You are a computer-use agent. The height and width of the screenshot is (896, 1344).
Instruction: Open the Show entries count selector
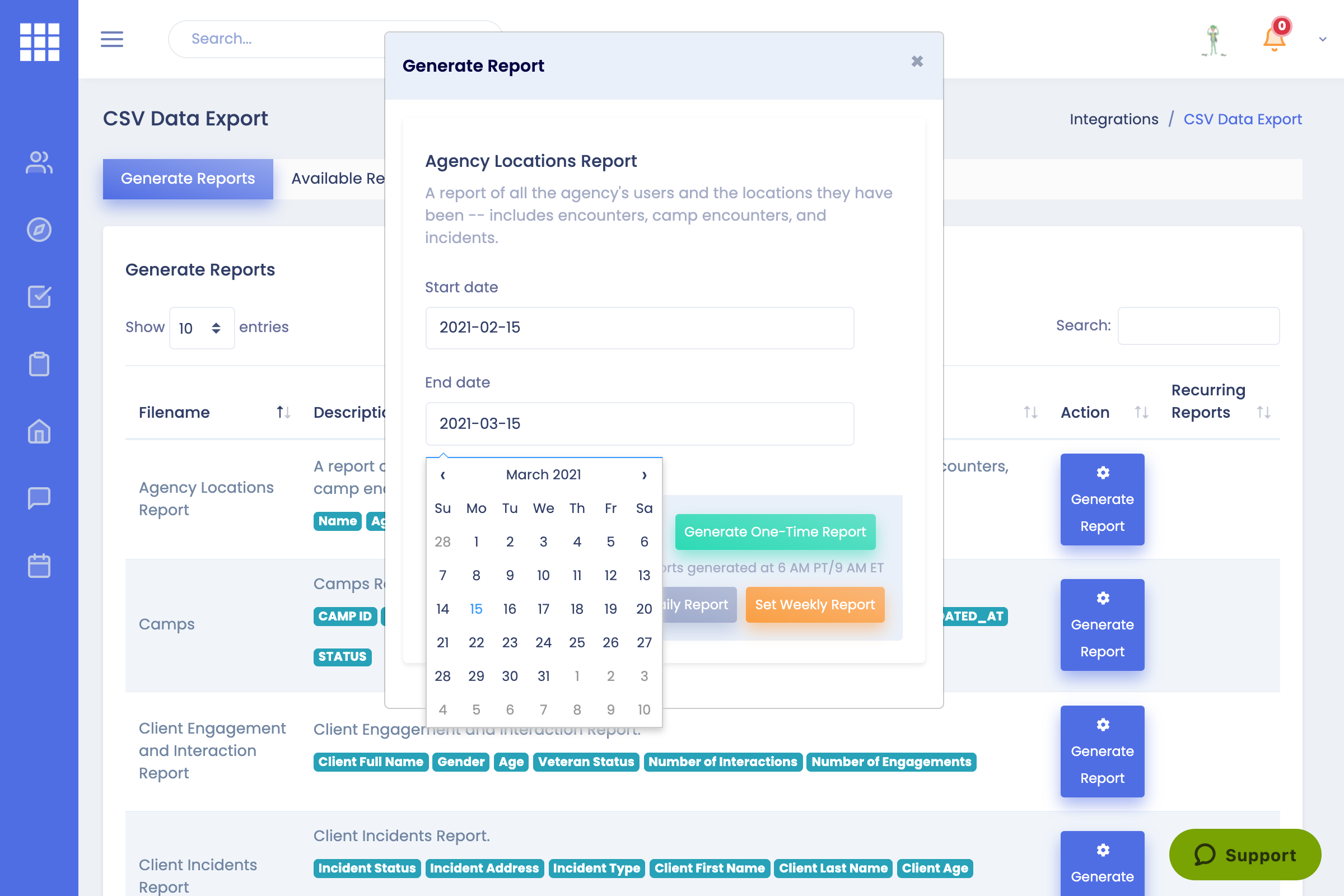[201, 328]
